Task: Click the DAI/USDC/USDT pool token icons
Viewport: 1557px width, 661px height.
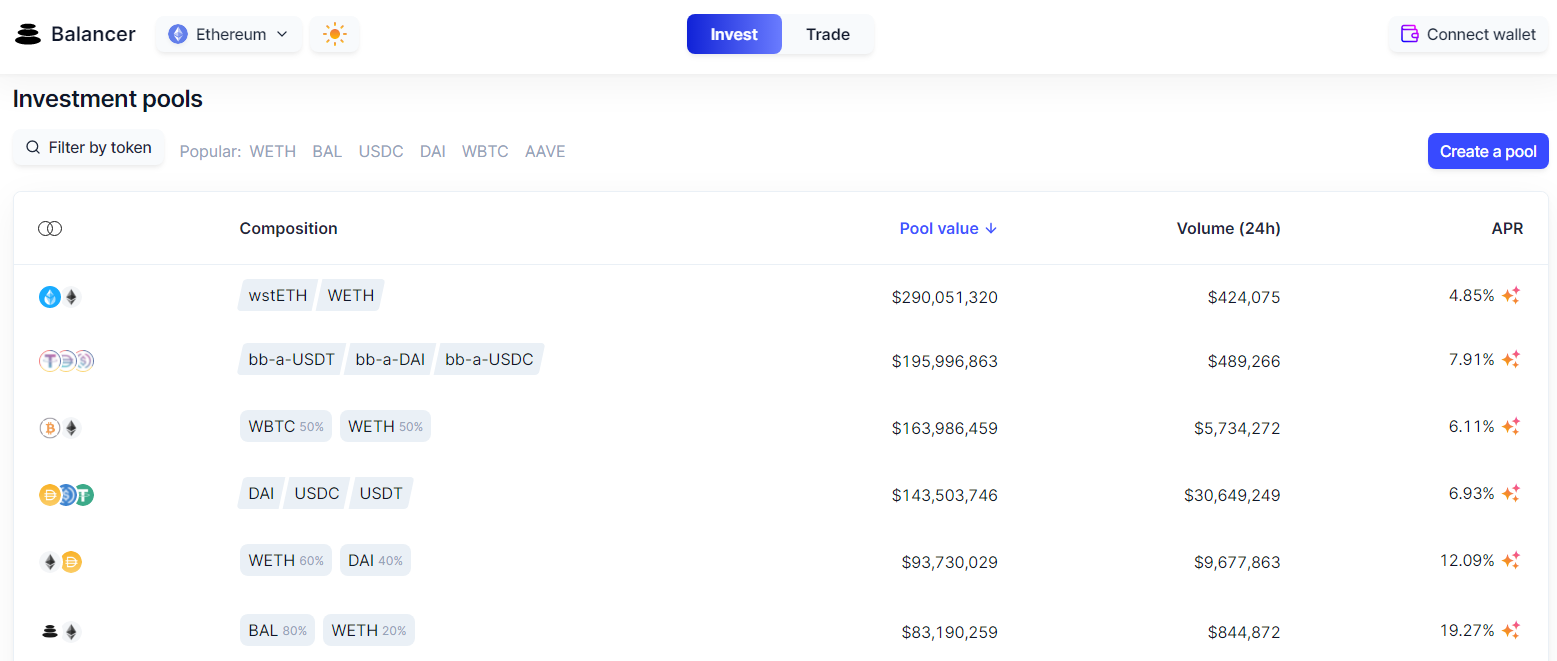Action: (66, 495)
